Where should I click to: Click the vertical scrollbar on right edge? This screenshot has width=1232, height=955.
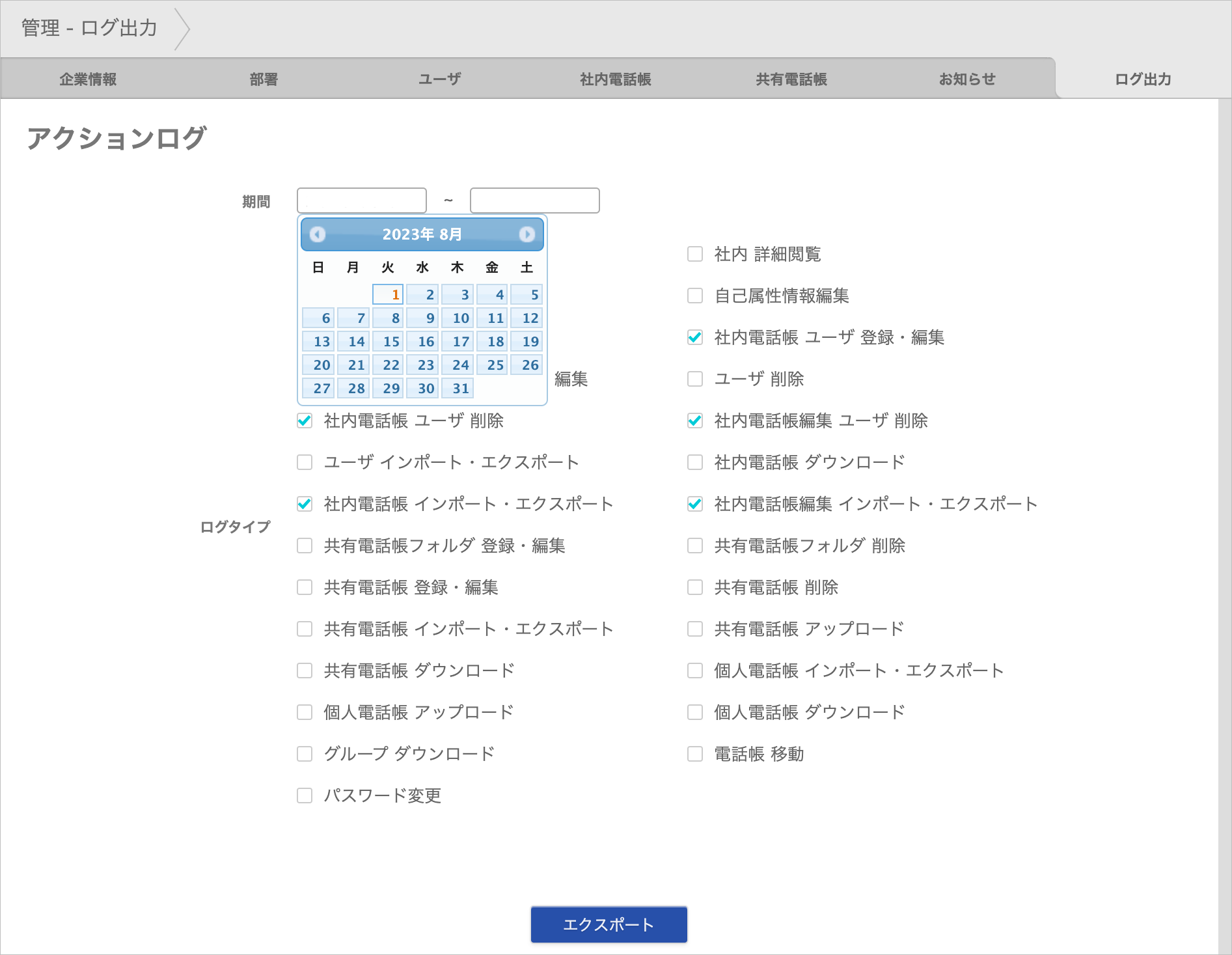click(1224, 521)
